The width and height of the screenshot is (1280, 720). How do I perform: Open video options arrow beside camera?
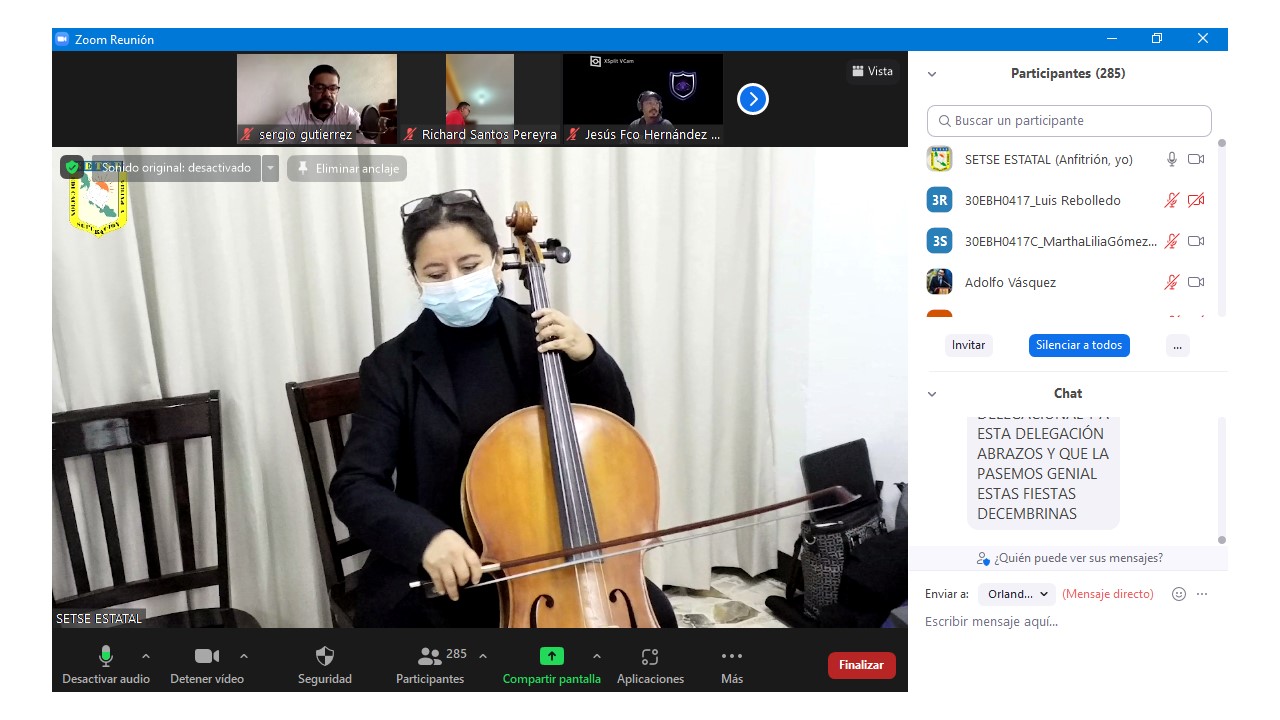(x=244, y=656)
